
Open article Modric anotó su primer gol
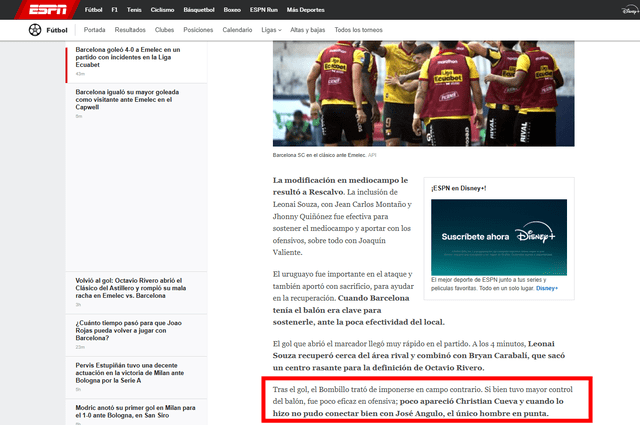135,411
